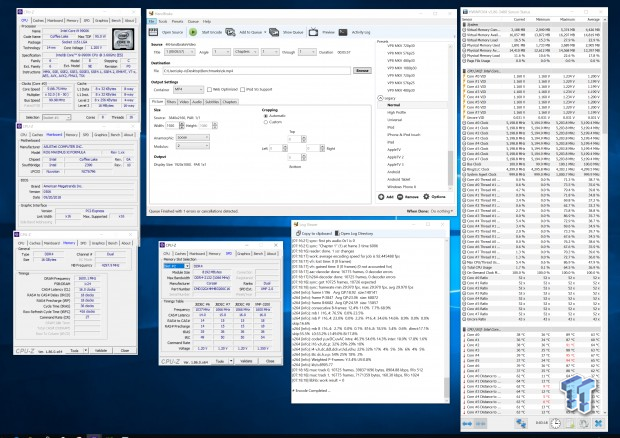620x438 pixels.
Task: Start the encode with the green play icon
Action: coord(193,32)
